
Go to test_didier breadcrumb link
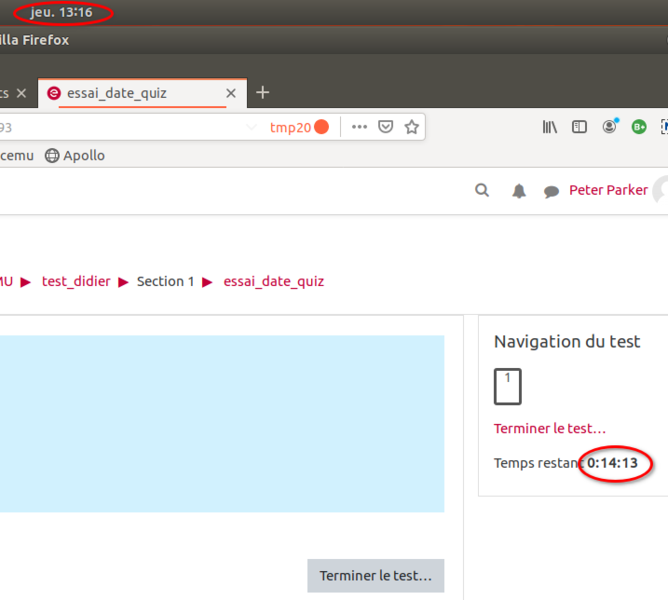pyautogui.click(x=76, y=281)
